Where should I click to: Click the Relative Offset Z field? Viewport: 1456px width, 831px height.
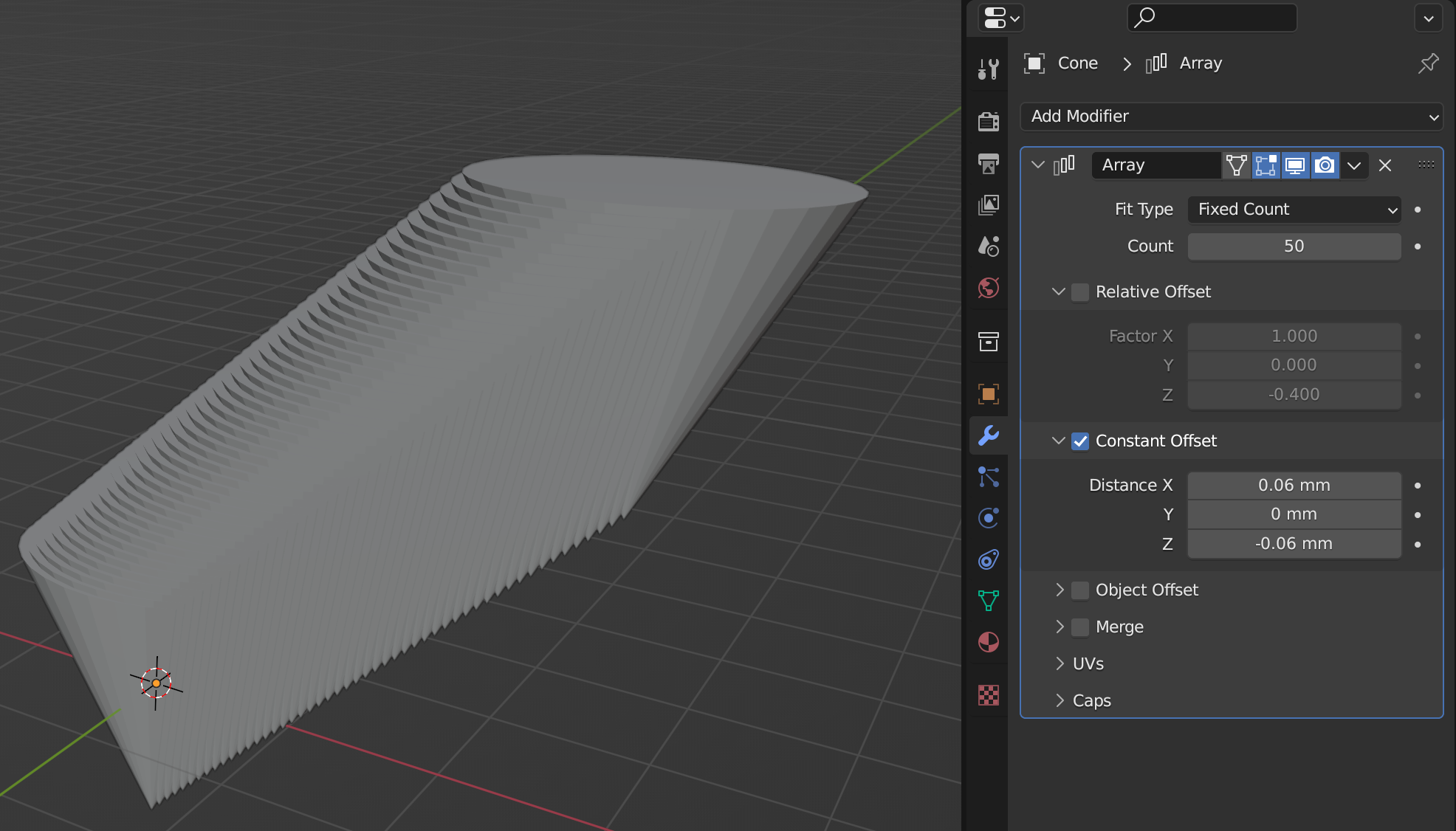click(x=1294, y=395)
